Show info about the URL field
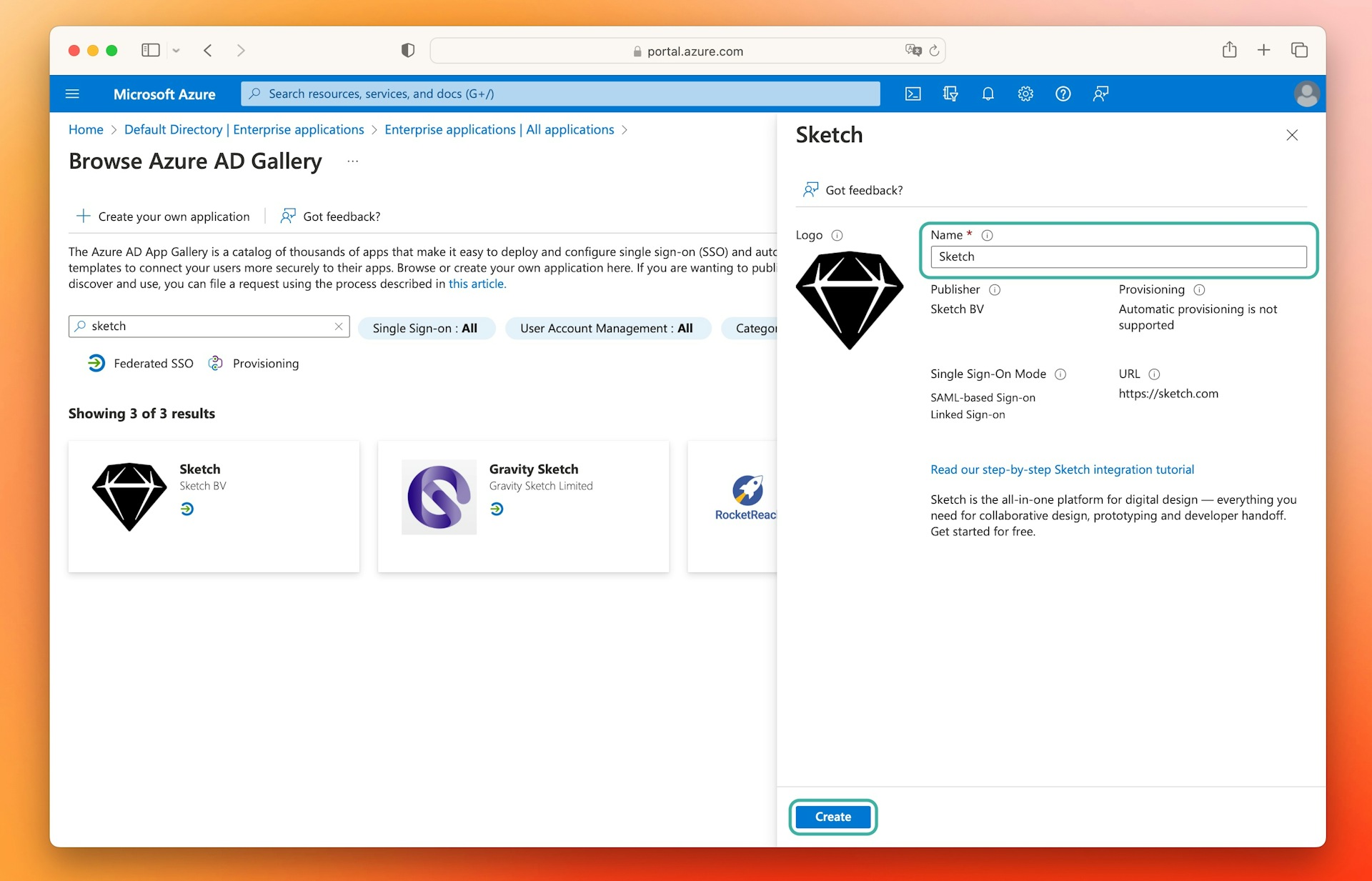The width and height of the screenshot is (1372, 881). pyautogui.click(x=1155, y=374)
